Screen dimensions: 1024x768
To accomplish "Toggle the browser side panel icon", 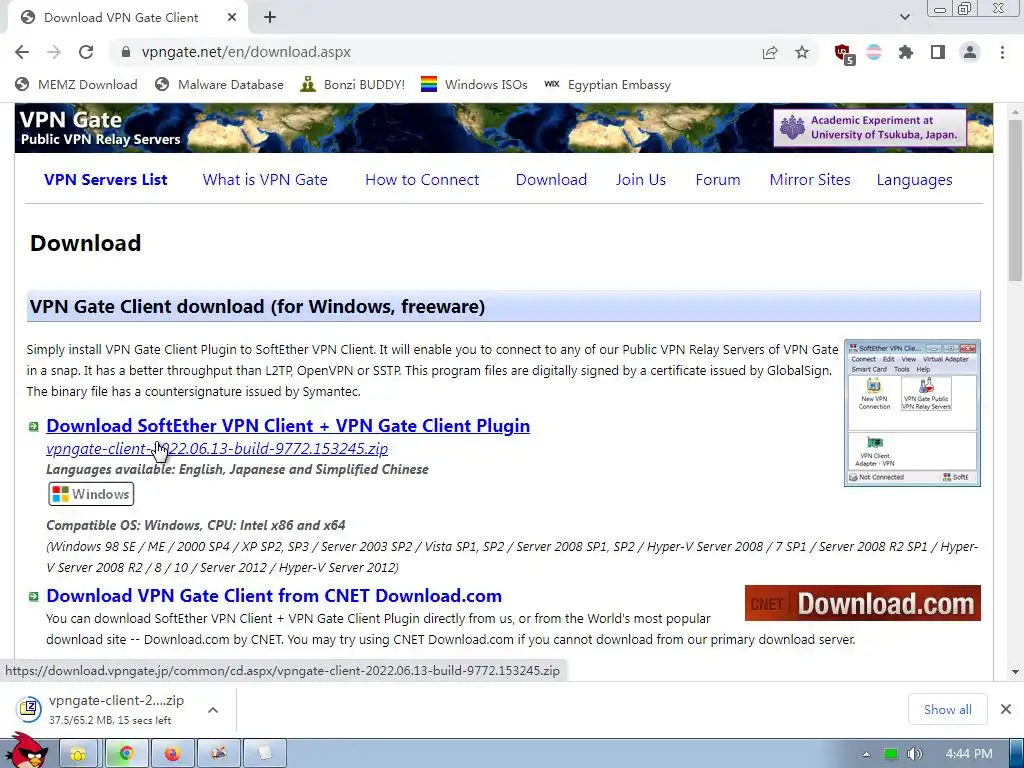I will pyautogui.click(x=938, y=52).
